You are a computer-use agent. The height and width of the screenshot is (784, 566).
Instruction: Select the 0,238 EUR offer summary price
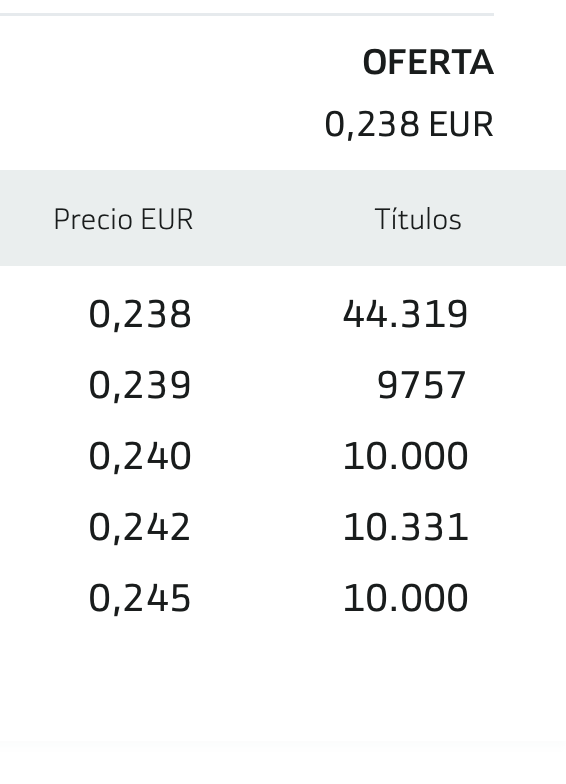click(x=409, y=124)
